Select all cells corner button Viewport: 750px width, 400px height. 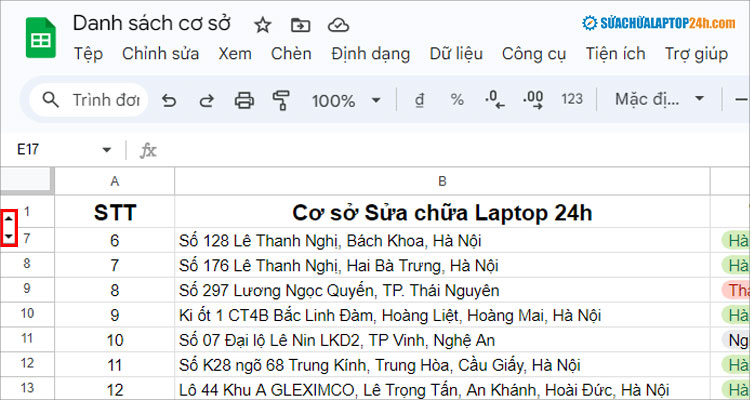click(x=27, y=180)
